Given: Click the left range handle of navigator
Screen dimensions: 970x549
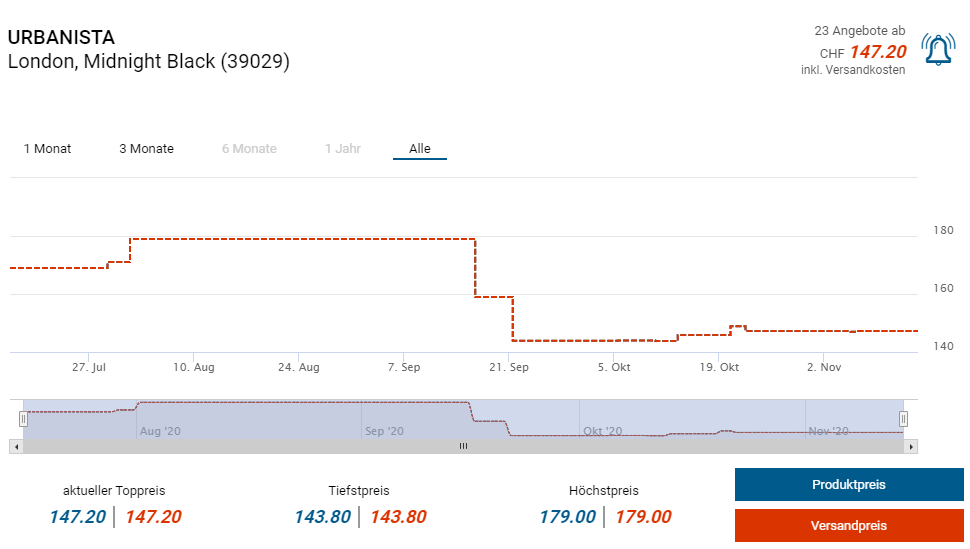Looking at the screenshot, I should pos(23,419).
